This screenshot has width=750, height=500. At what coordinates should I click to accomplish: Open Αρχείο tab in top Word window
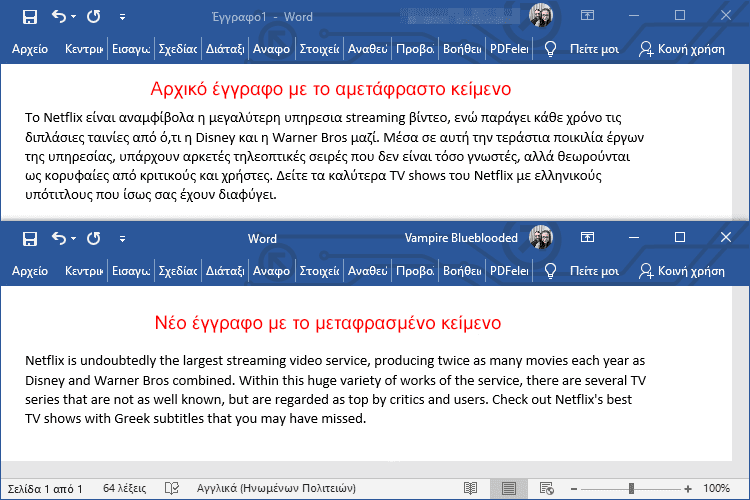point(30,49)
